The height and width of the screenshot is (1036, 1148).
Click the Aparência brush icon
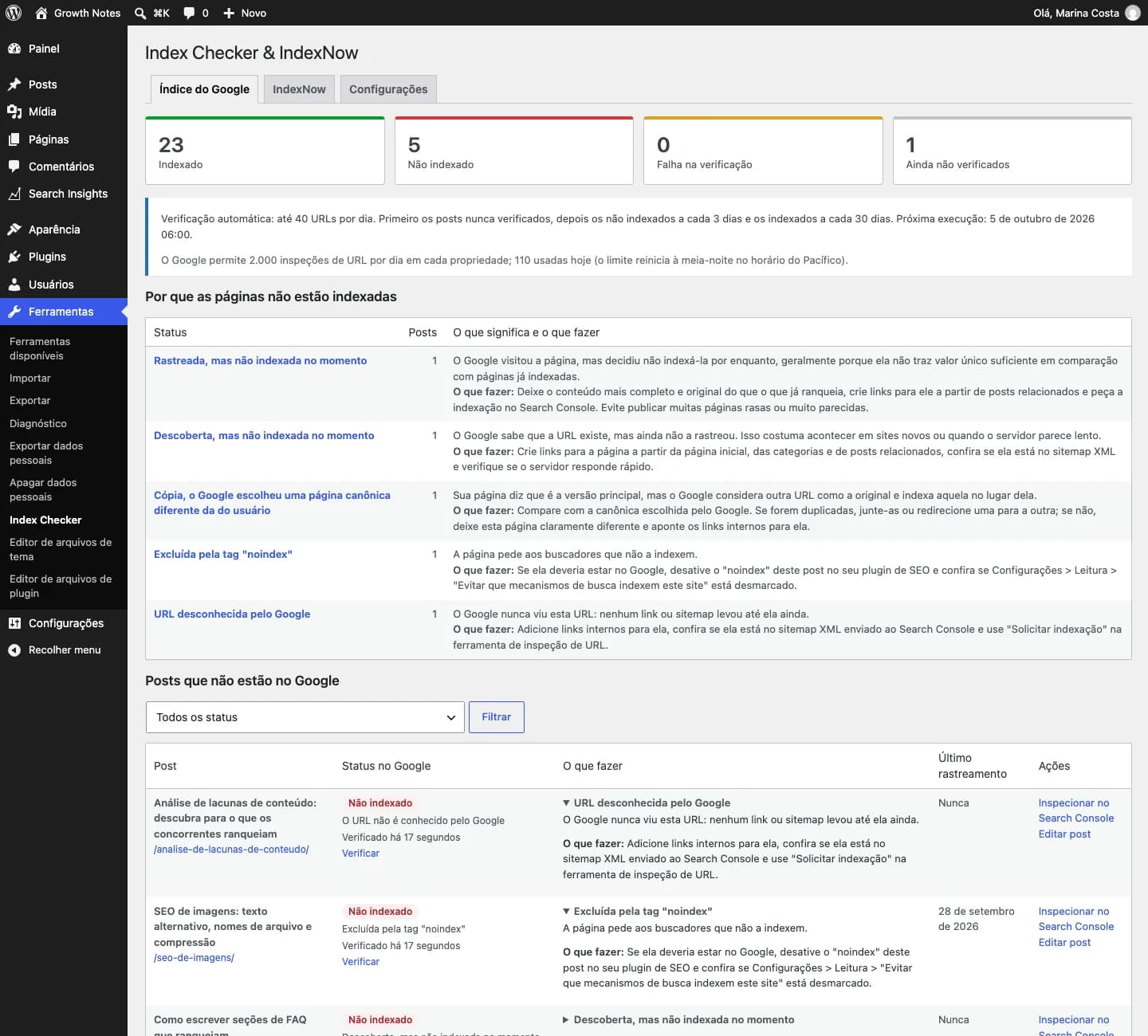(x=14, y=230)
